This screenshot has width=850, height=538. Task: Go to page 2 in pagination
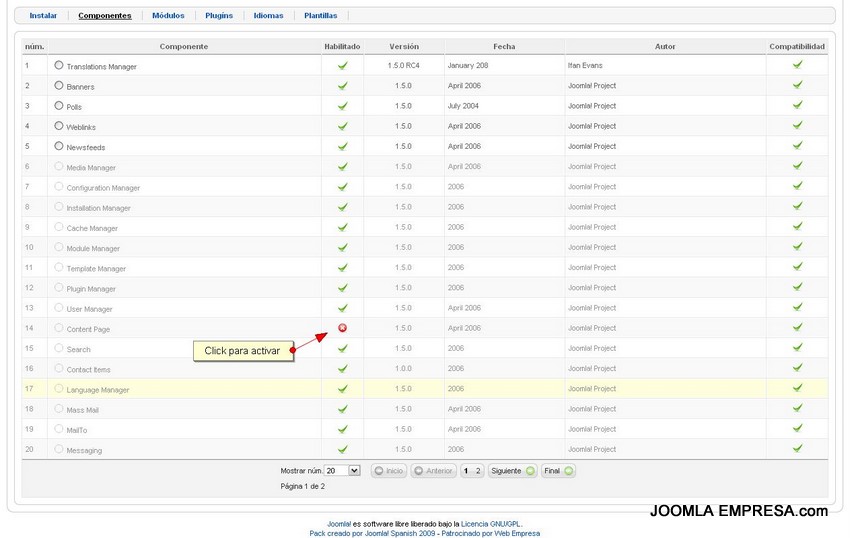pyautogui.click(x=478, y=470)
